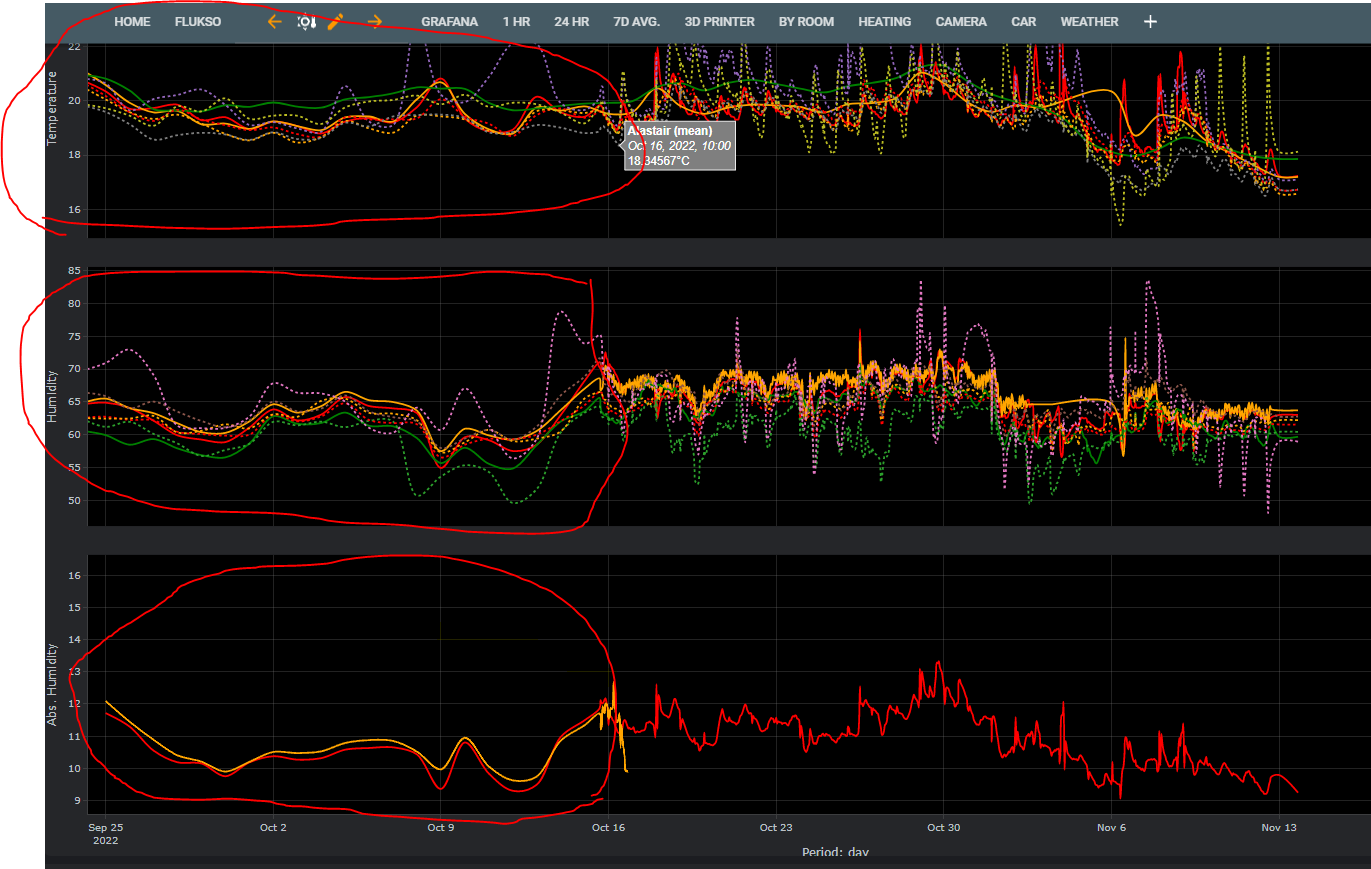Switch to the 1 HR view
Image resolution: width=1371 pixels, height=869 pixels.
516,21
